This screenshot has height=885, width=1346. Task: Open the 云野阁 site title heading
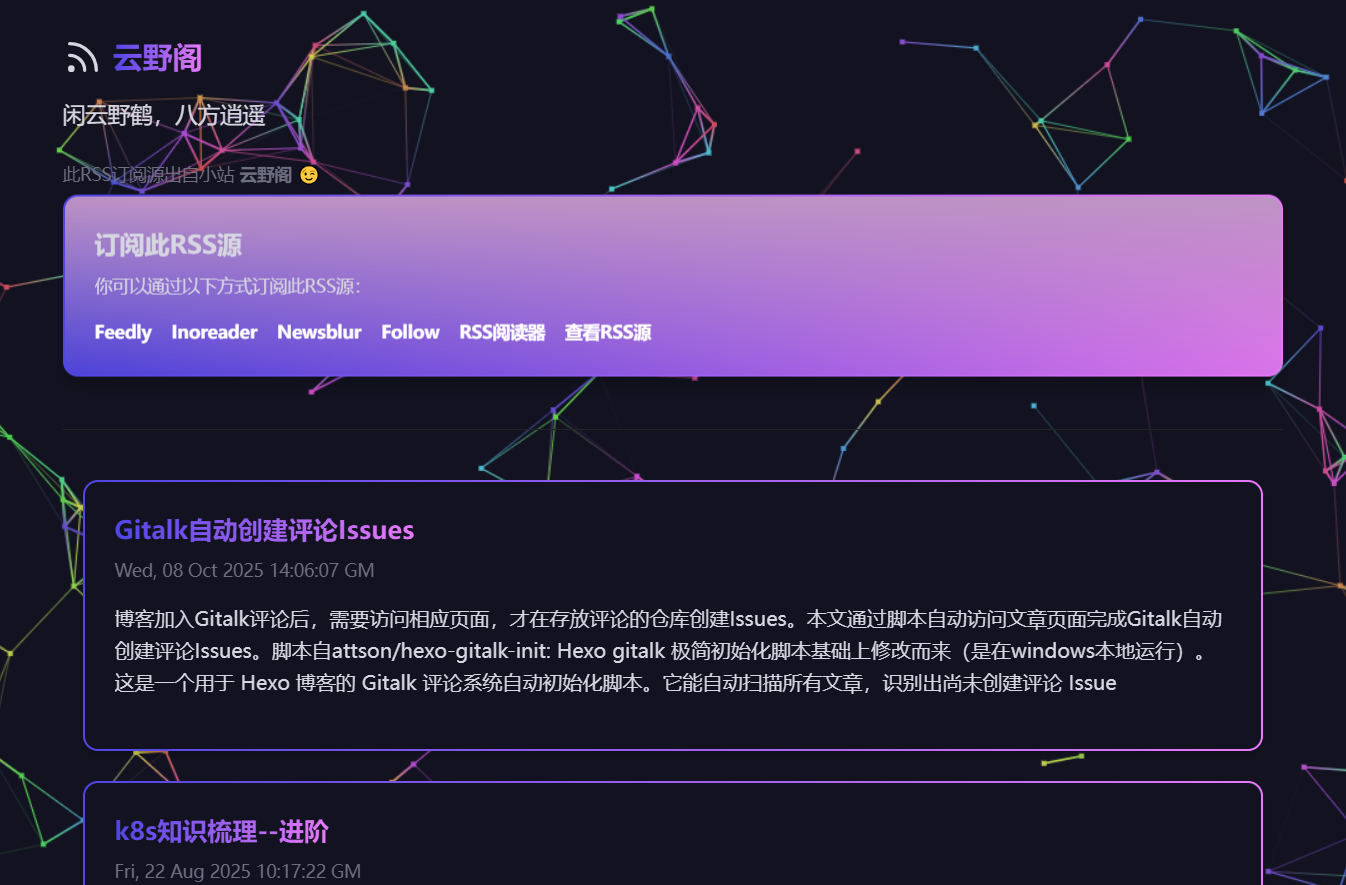pos(158,58)
